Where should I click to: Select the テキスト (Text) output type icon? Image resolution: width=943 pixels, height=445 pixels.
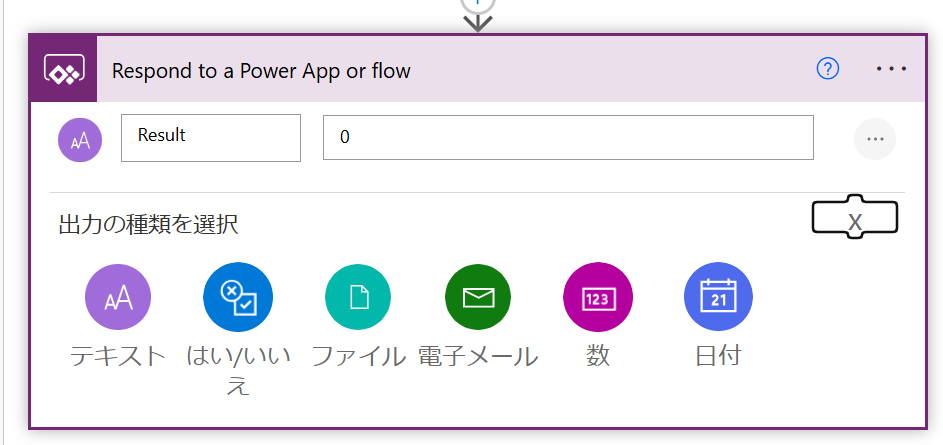(118, 297)
